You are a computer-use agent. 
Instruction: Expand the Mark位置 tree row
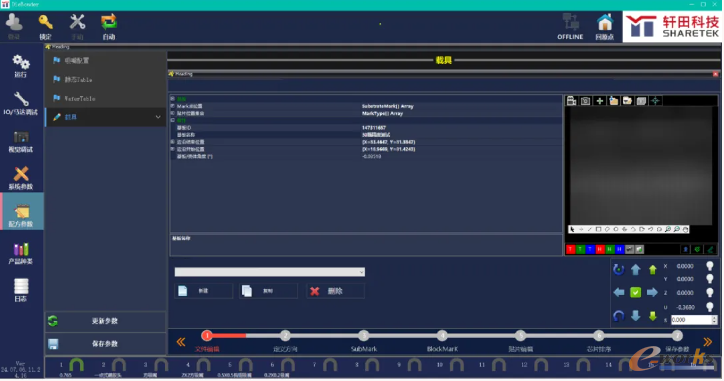(x=173, y=106)
